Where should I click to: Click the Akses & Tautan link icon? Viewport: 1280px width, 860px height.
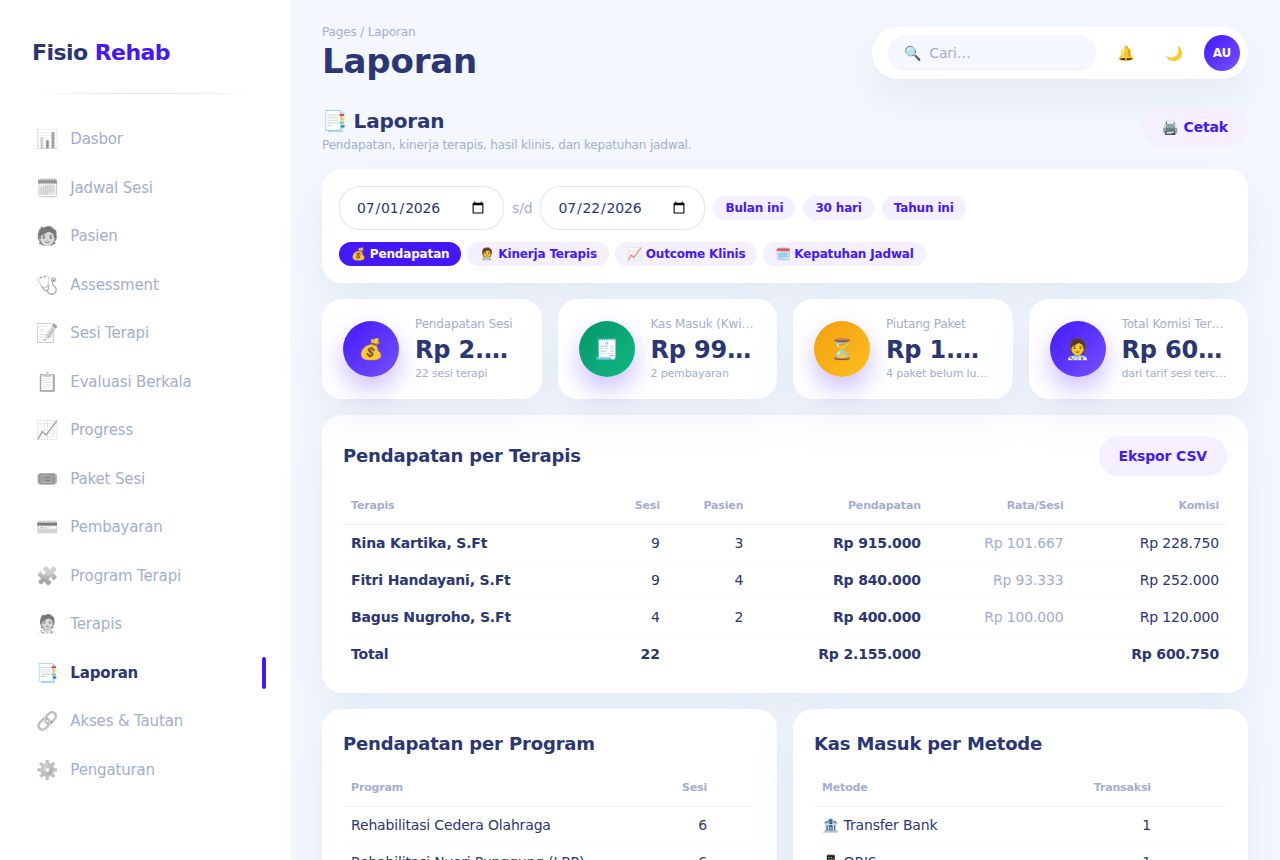[x=47, y=721]
